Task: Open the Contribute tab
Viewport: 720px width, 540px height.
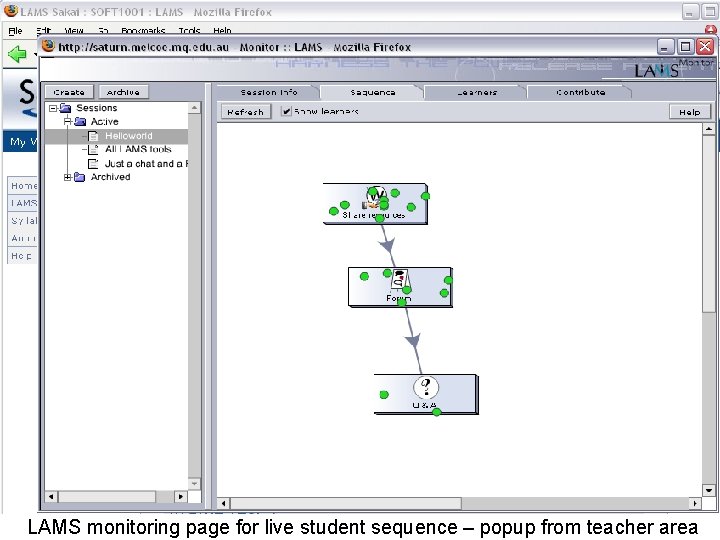Action: (x=580, y=92)
